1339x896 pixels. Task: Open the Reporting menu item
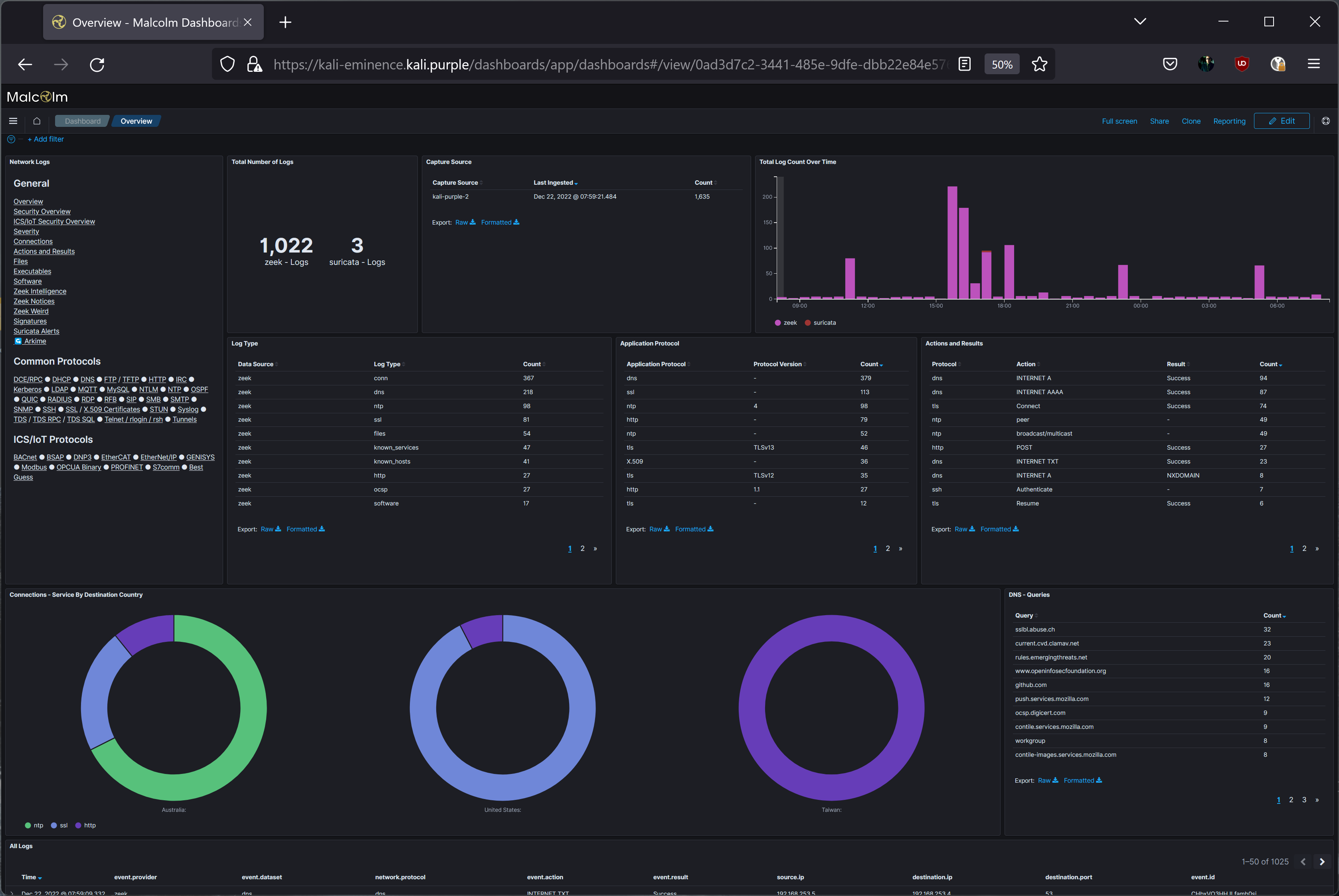(1229, 121)
